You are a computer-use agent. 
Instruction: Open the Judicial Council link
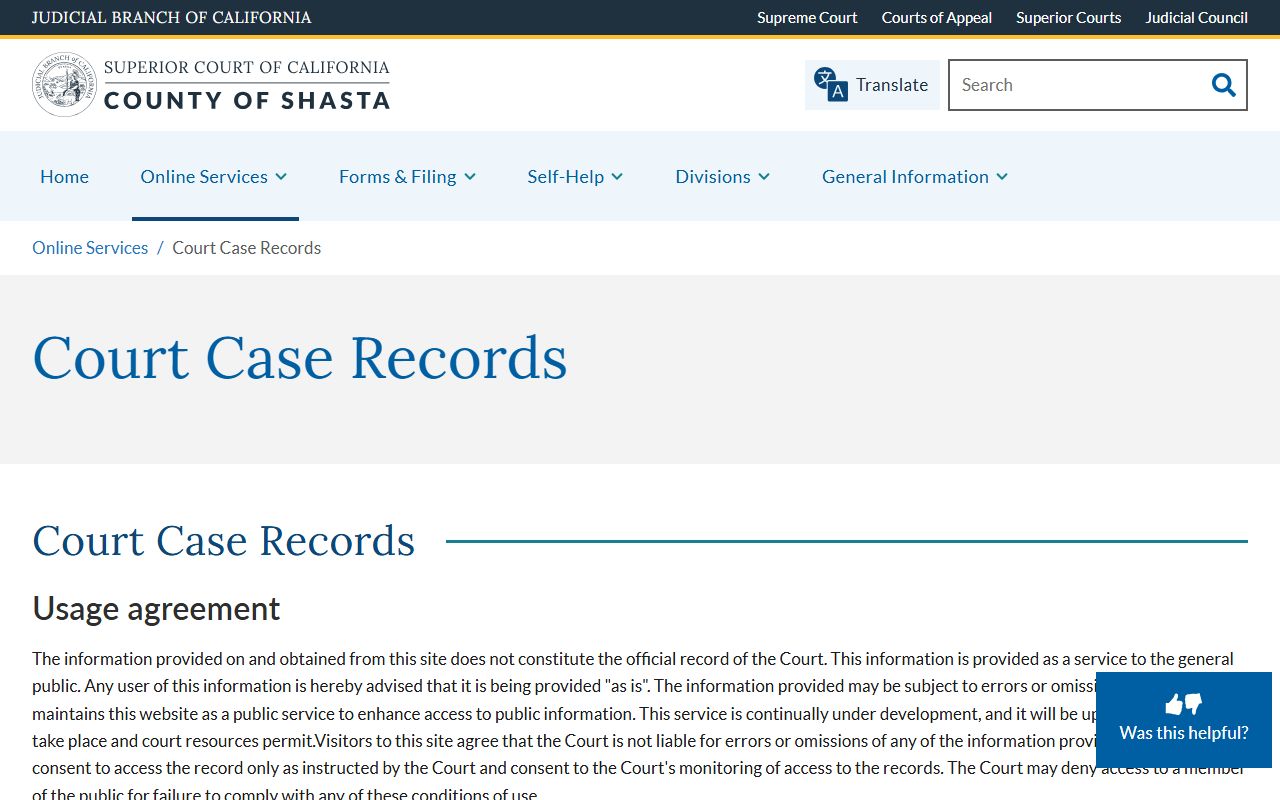[x=1197, y=18]
